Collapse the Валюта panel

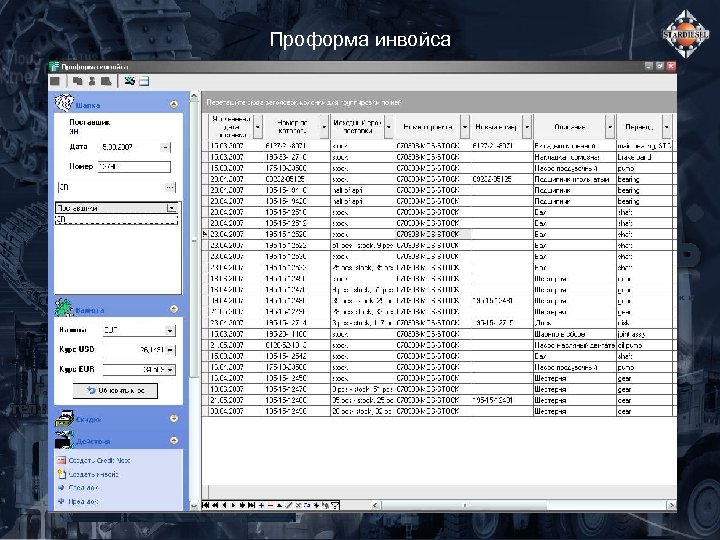click(x=174, y=309)
